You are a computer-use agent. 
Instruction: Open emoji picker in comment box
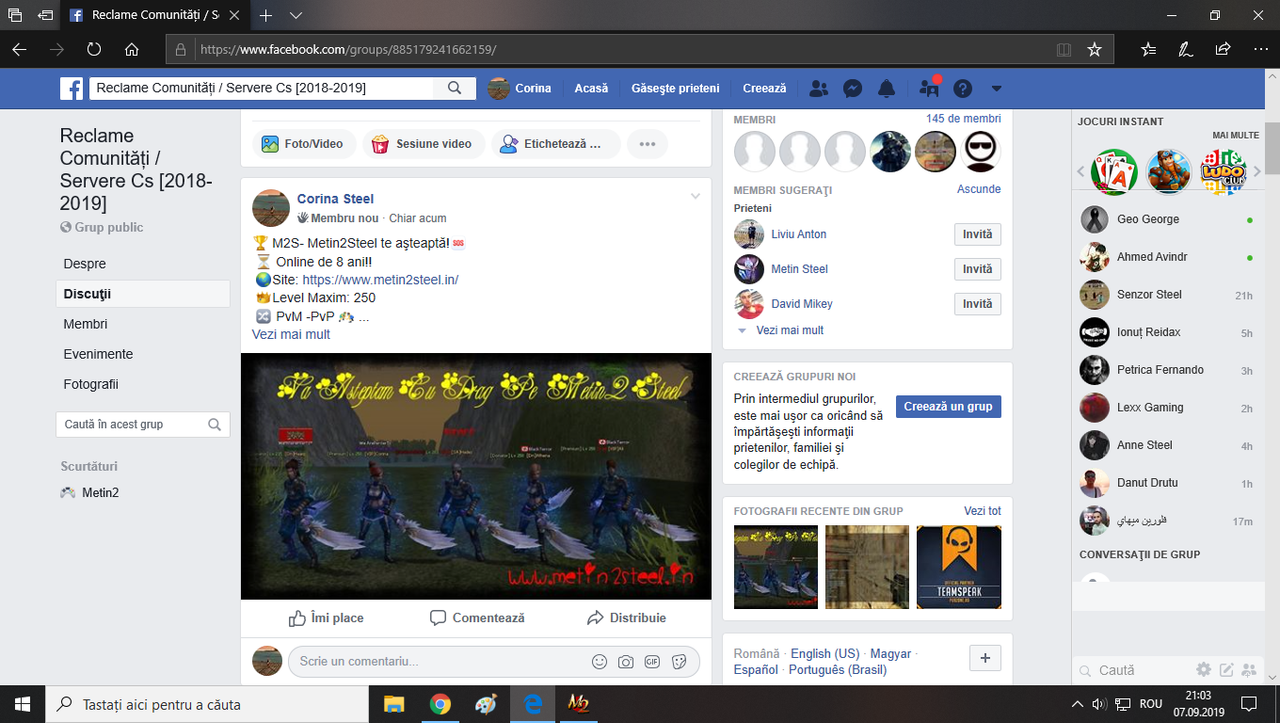tap(600, 661)
